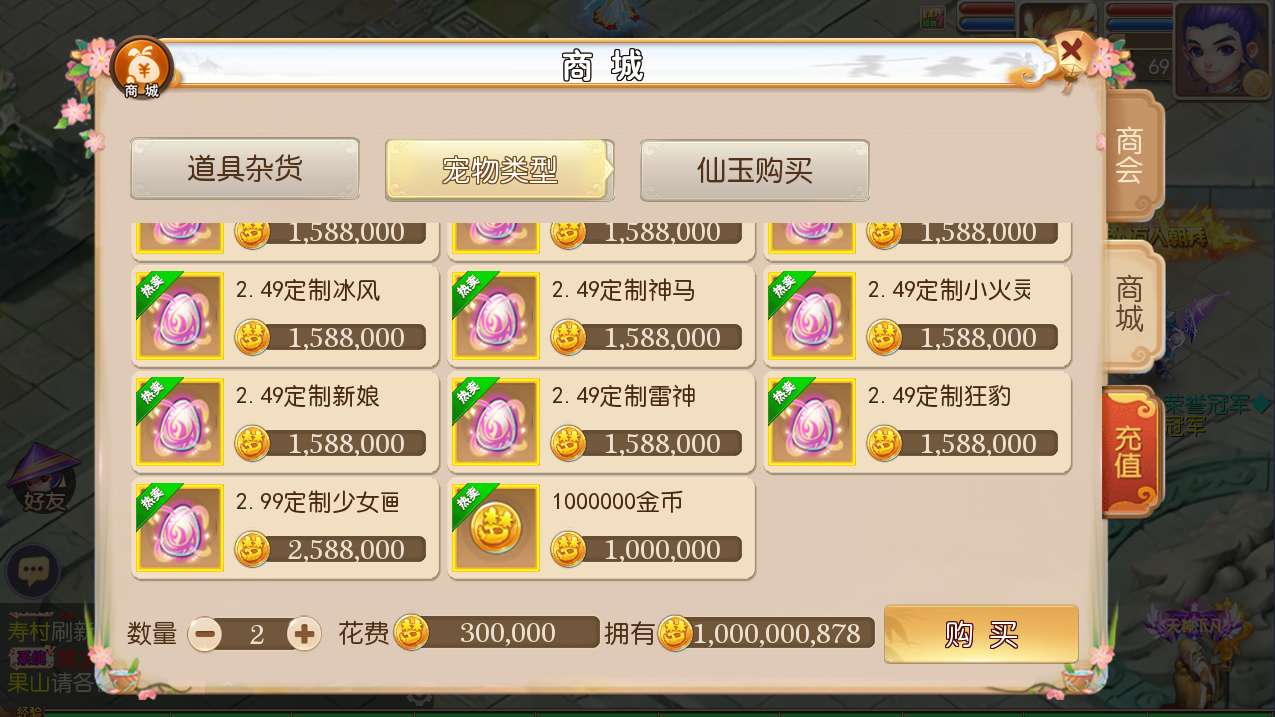This screenshot has width=1275, height=717.
Task: Select the 2.49定制冰风 pet egg icon
Action: 180,316
